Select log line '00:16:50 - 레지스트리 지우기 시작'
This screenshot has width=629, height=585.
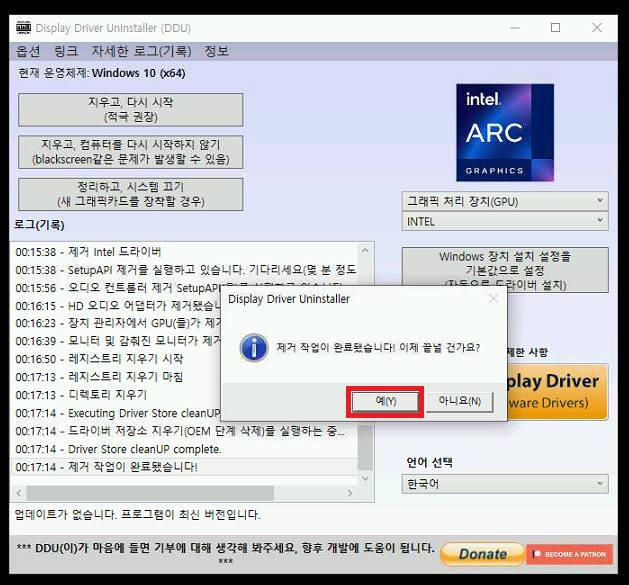click(116, 359)
